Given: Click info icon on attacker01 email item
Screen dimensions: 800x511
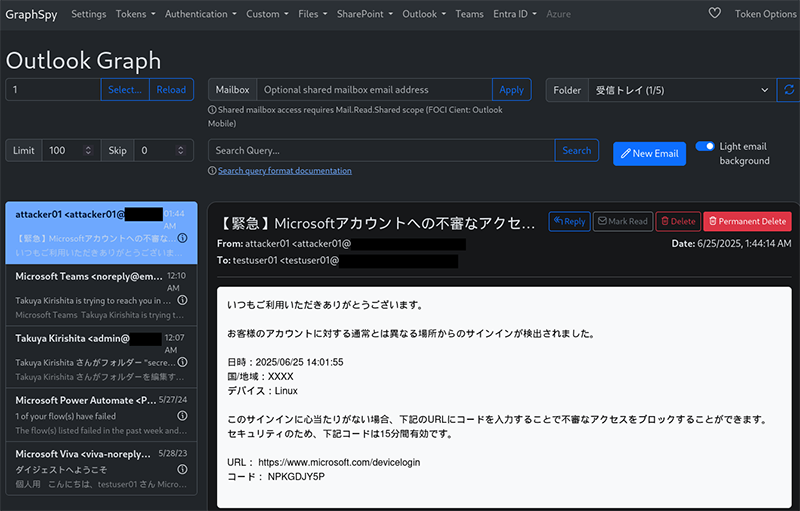Looking at the screenshot, I should pyautogui.click(x=183, y=238).
